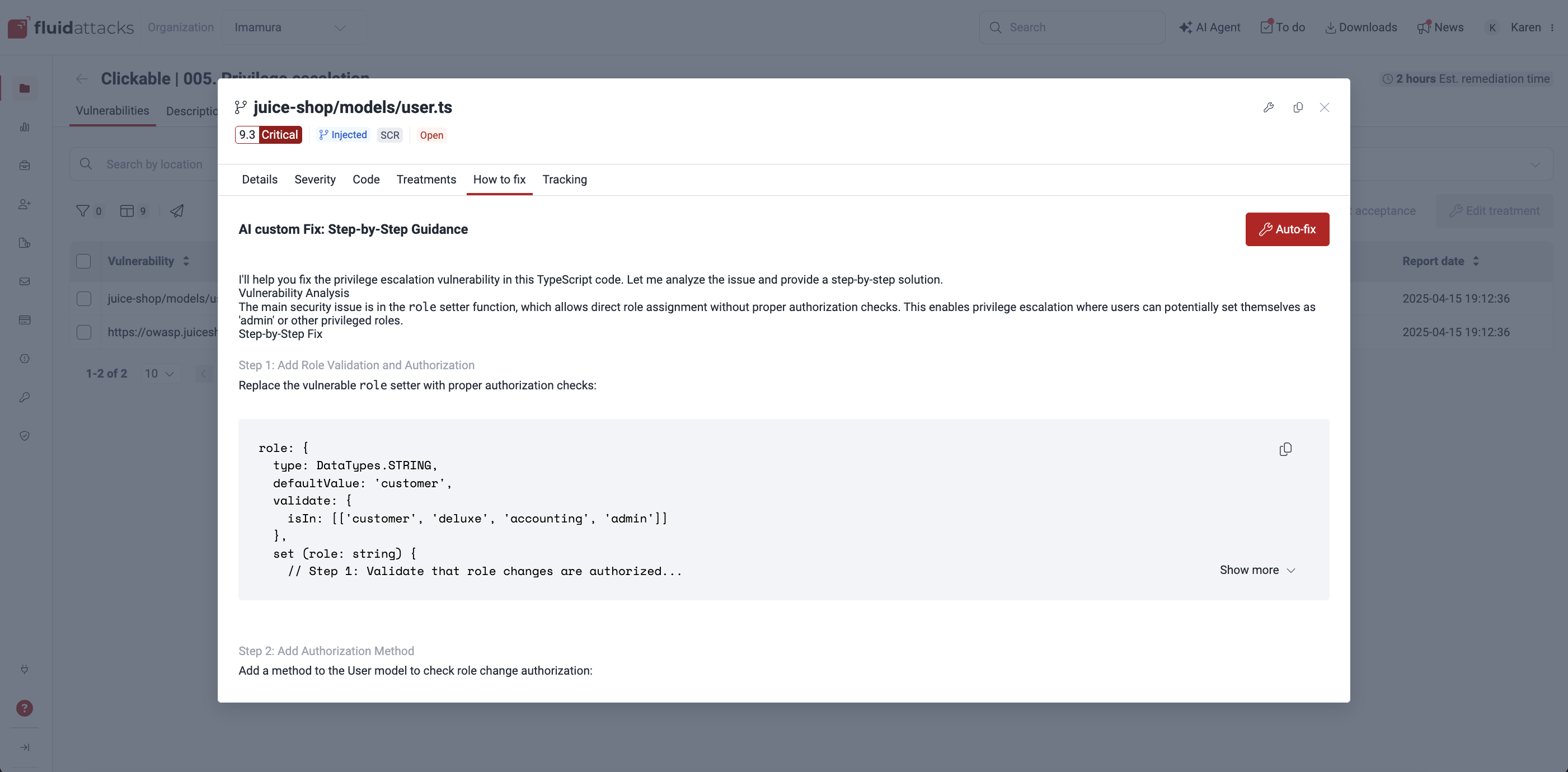Select the add member icon in sidebar

click(x=25, y=204)
